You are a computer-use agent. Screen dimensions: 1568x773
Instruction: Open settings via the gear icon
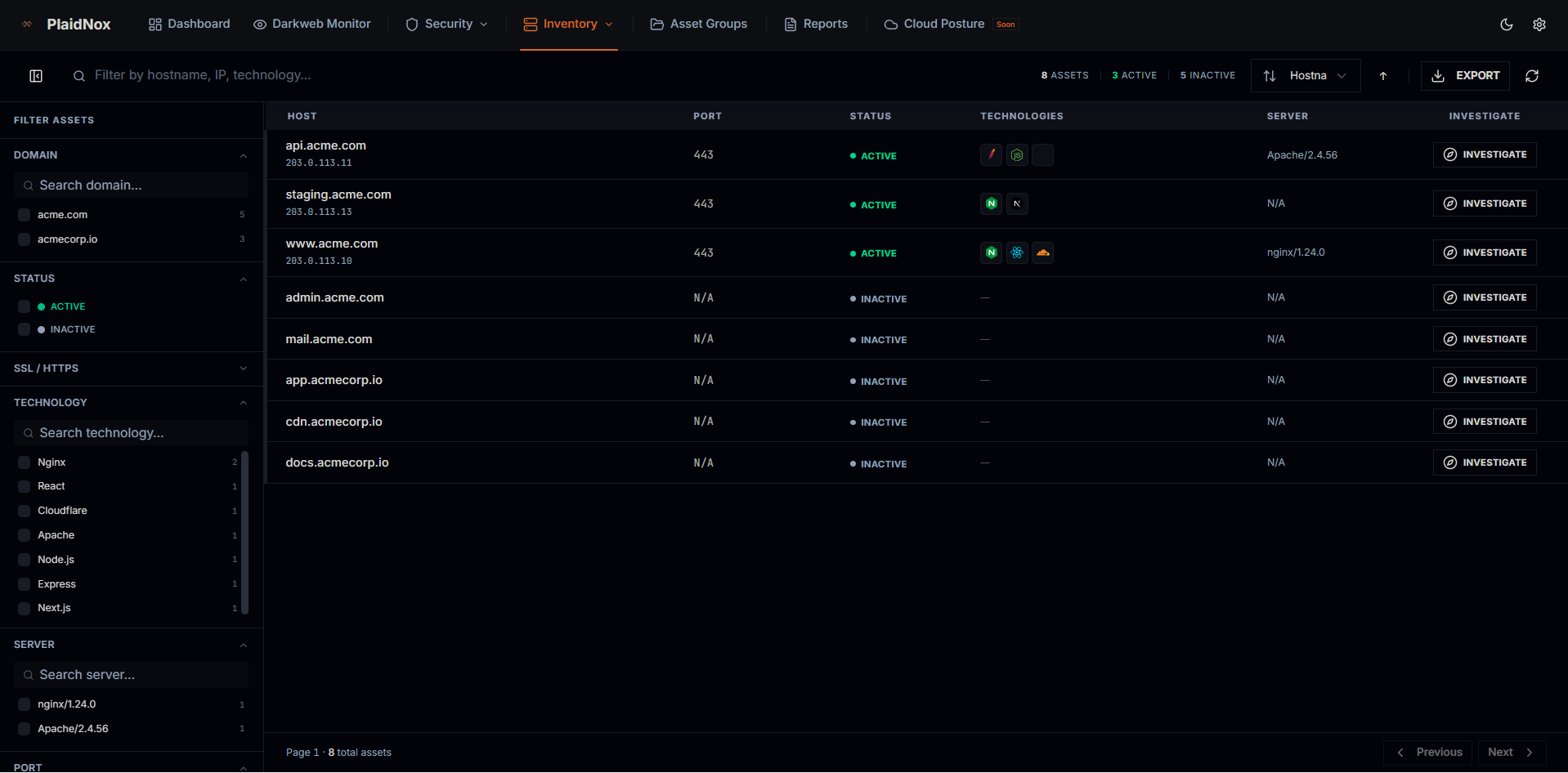coord(1539,25)
